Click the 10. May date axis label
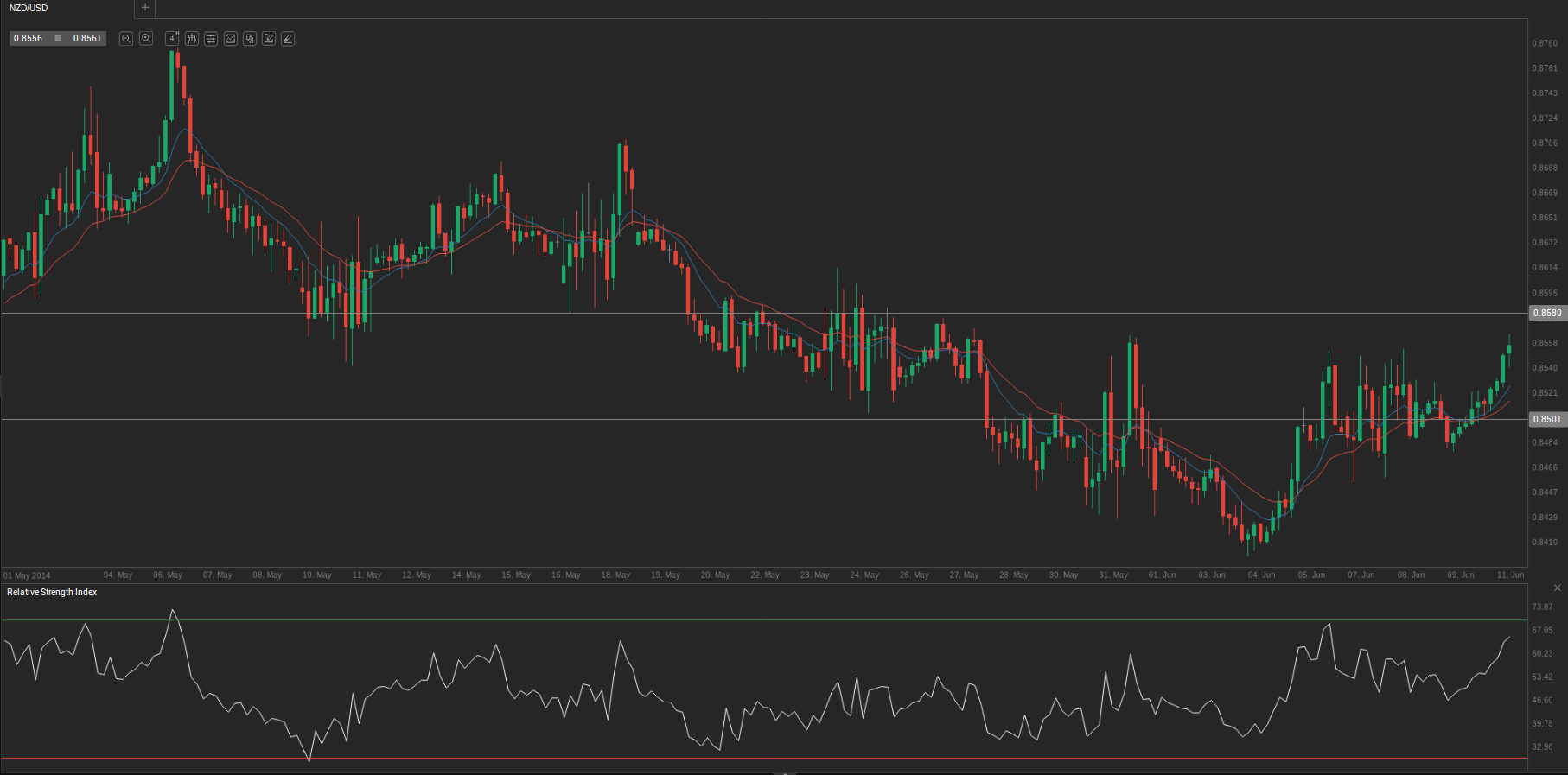 (x=317, y=575)
